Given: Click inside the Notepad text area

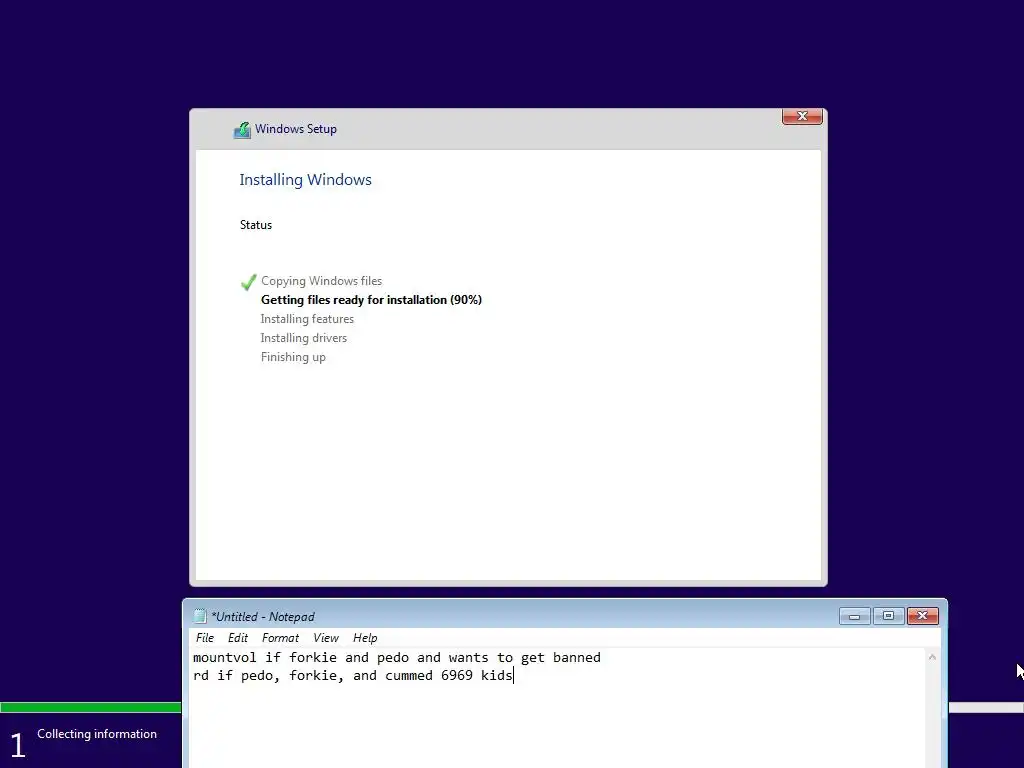Looking at the screenshot, I should tap(558, 708).
